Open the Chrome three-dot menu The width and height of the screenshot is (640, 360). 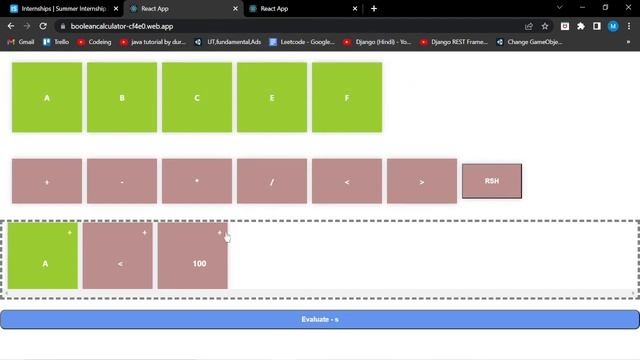[629, 26]
